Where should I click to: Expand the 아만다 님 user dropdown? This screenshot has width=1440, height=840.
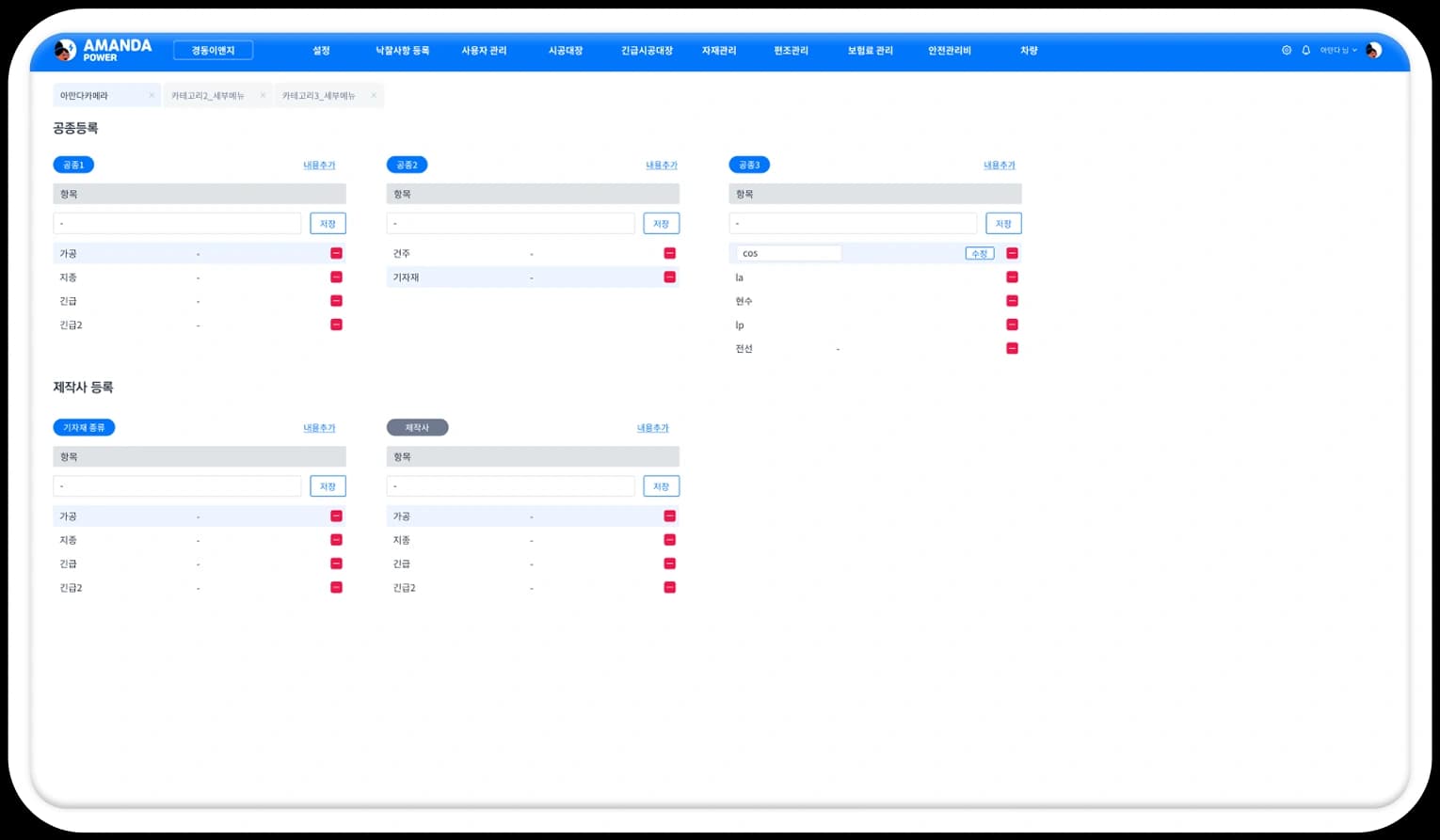(1337, 51)
